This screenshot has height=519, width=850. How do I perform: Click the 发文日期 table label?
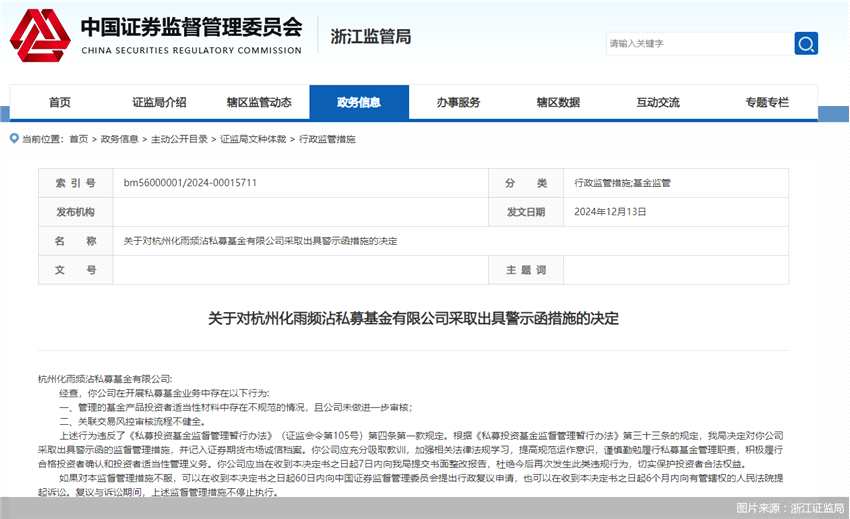(526, 212)
